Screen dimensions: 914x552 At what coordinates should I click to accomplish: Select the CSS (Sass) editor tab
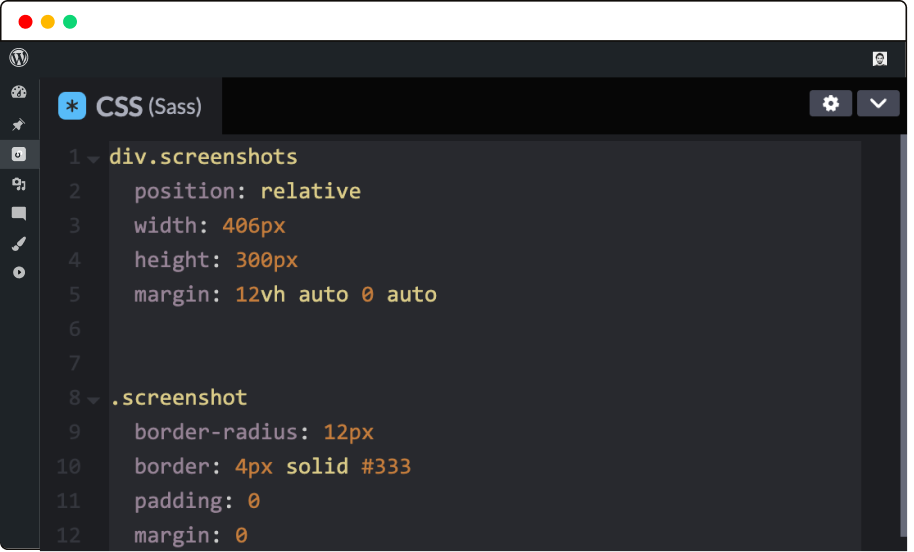(148, 106)
